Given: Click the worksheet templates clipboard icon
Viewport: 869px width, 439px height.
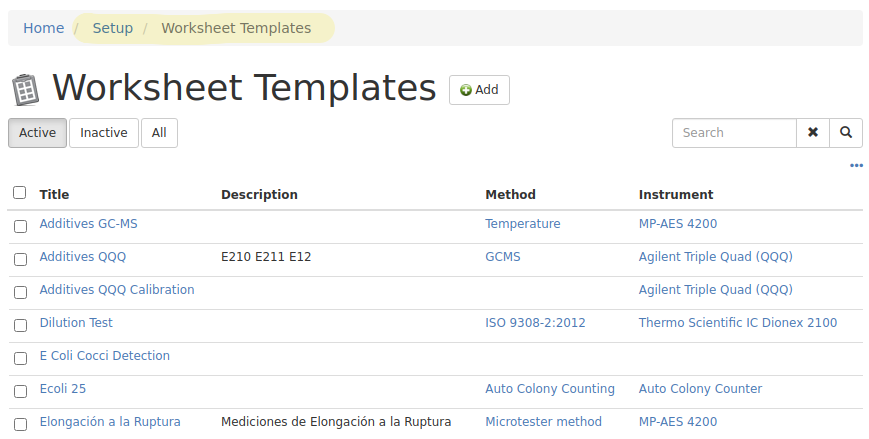Looking at the screenshot, I should [x=25, y=90].
